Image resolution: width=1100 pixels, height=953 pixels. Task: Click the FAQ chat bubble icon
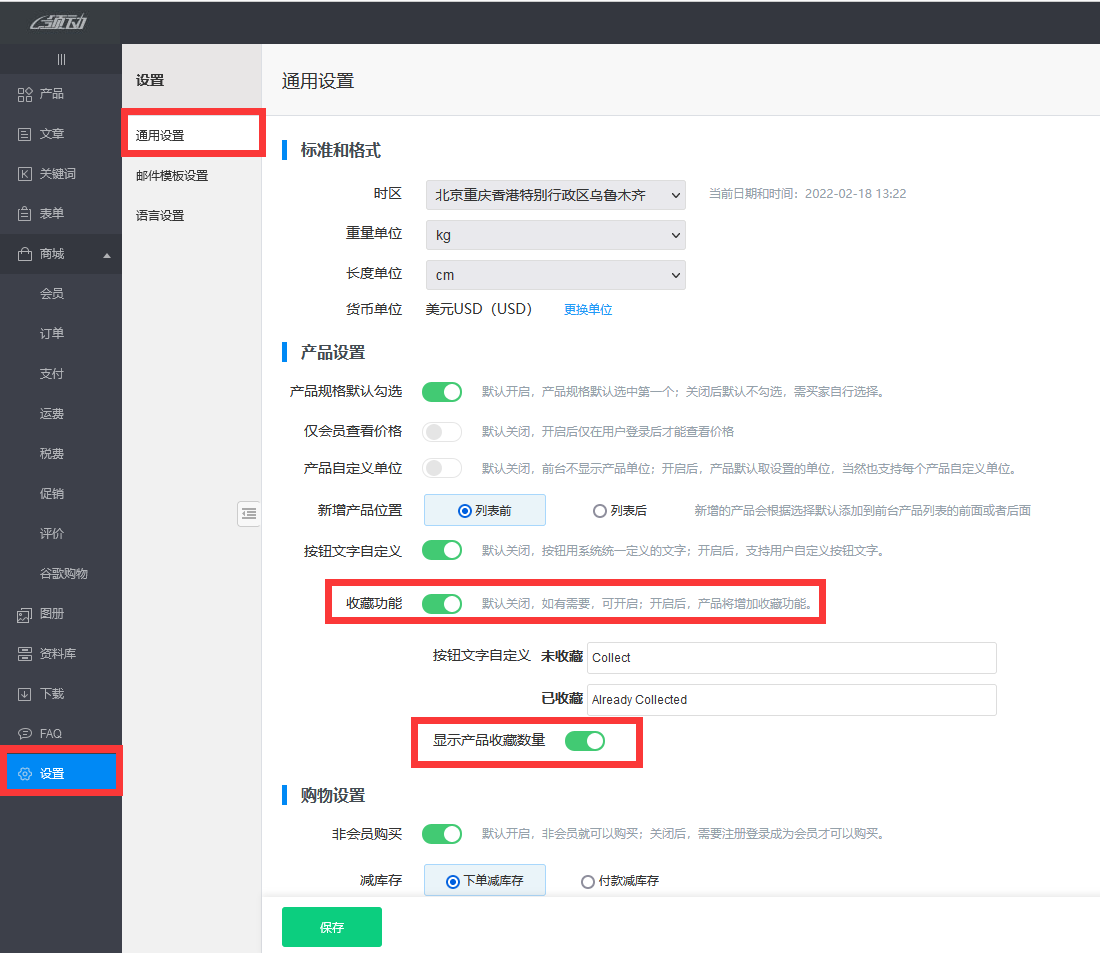[26, 734]
